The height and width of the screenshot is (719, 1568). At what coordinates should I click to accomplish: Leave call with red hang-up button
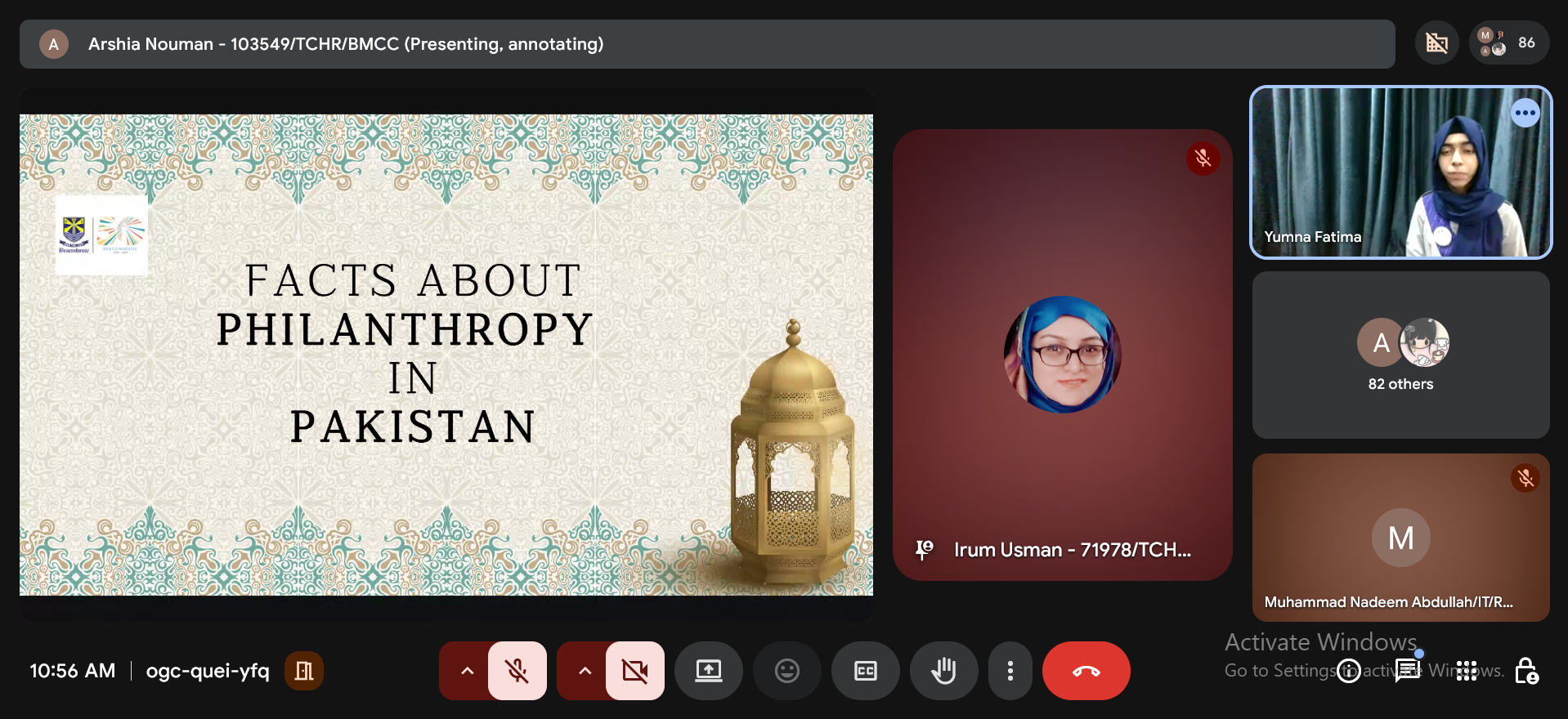1086,671
